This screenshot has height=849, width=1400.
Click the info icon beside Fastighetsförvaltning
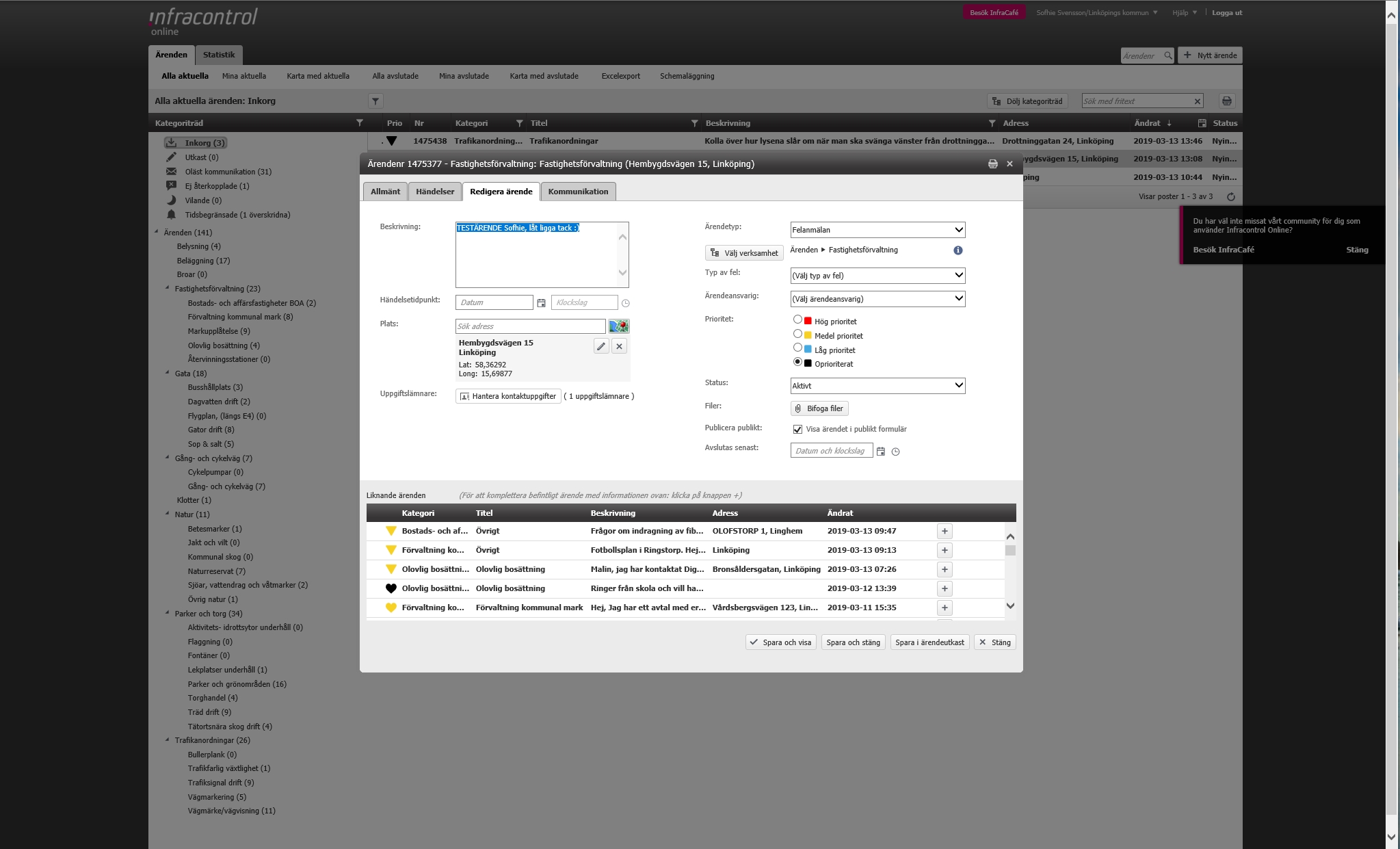pyautogui.click(x=957, y=250)
